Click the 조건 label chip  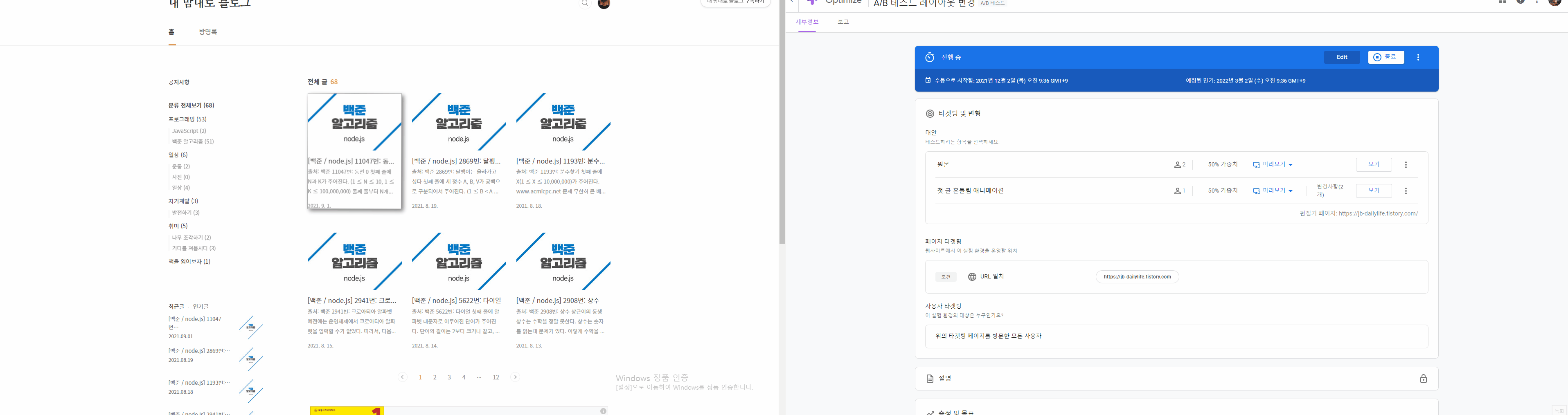(946, 277)
